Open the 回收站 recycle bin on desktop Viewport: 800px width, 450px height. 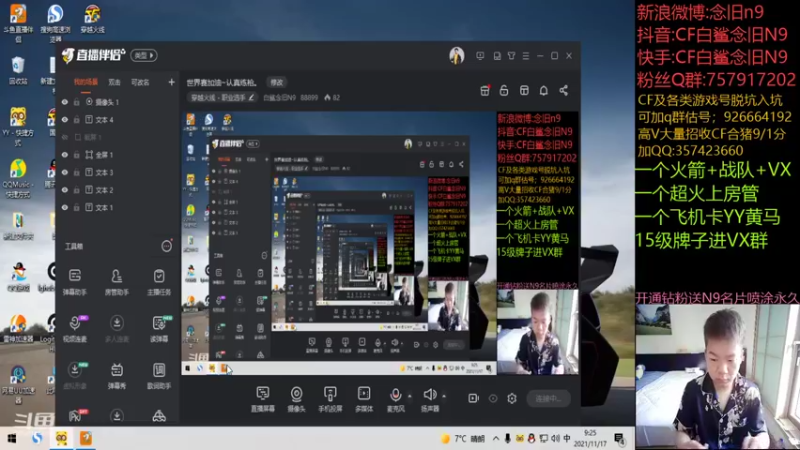tap(18, 71)
